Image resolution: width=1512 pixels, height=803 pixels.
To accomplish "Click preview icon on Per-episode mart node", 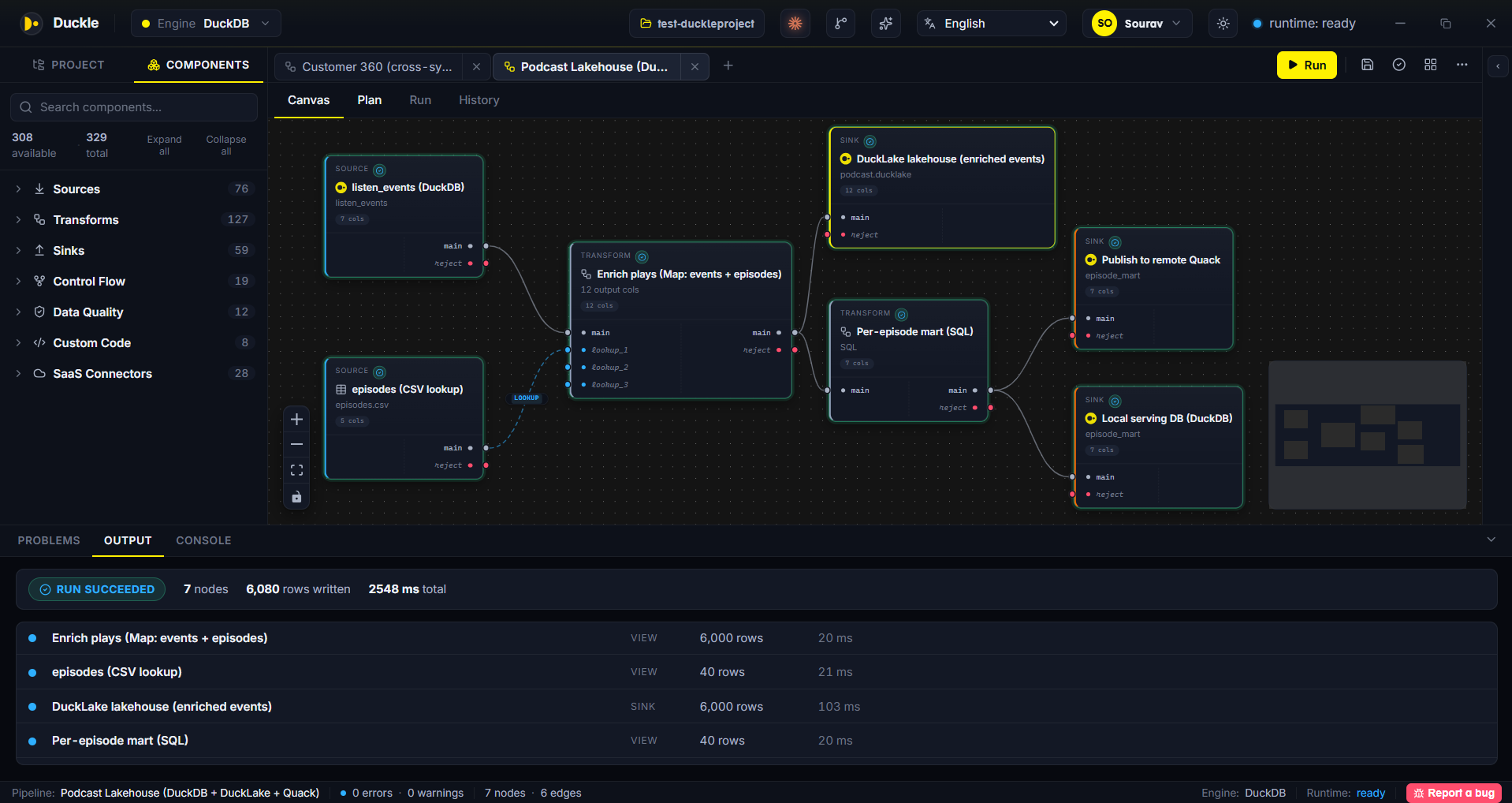I will tap(901, 315).
